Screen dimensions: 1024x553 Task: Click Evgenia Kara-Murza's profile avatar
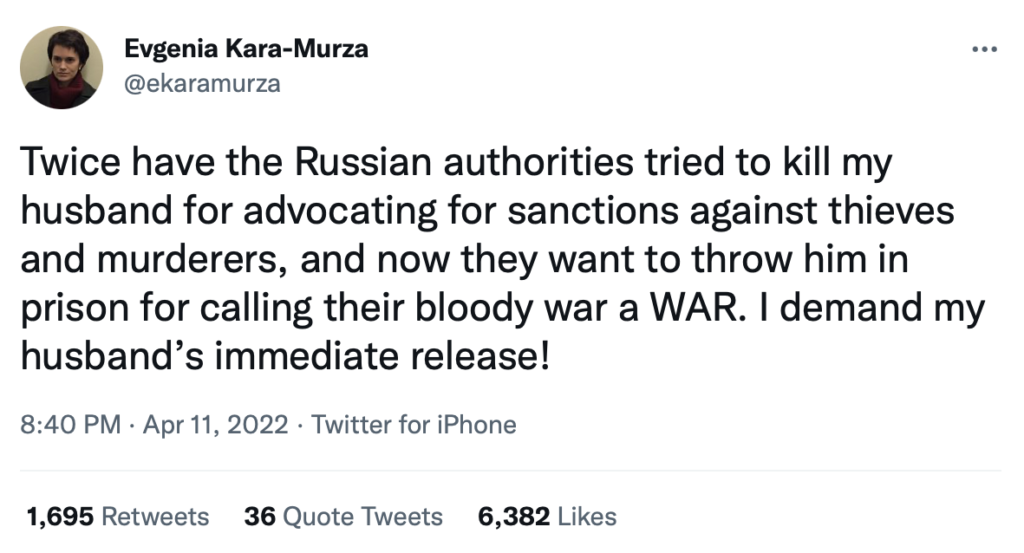point(62,67)
